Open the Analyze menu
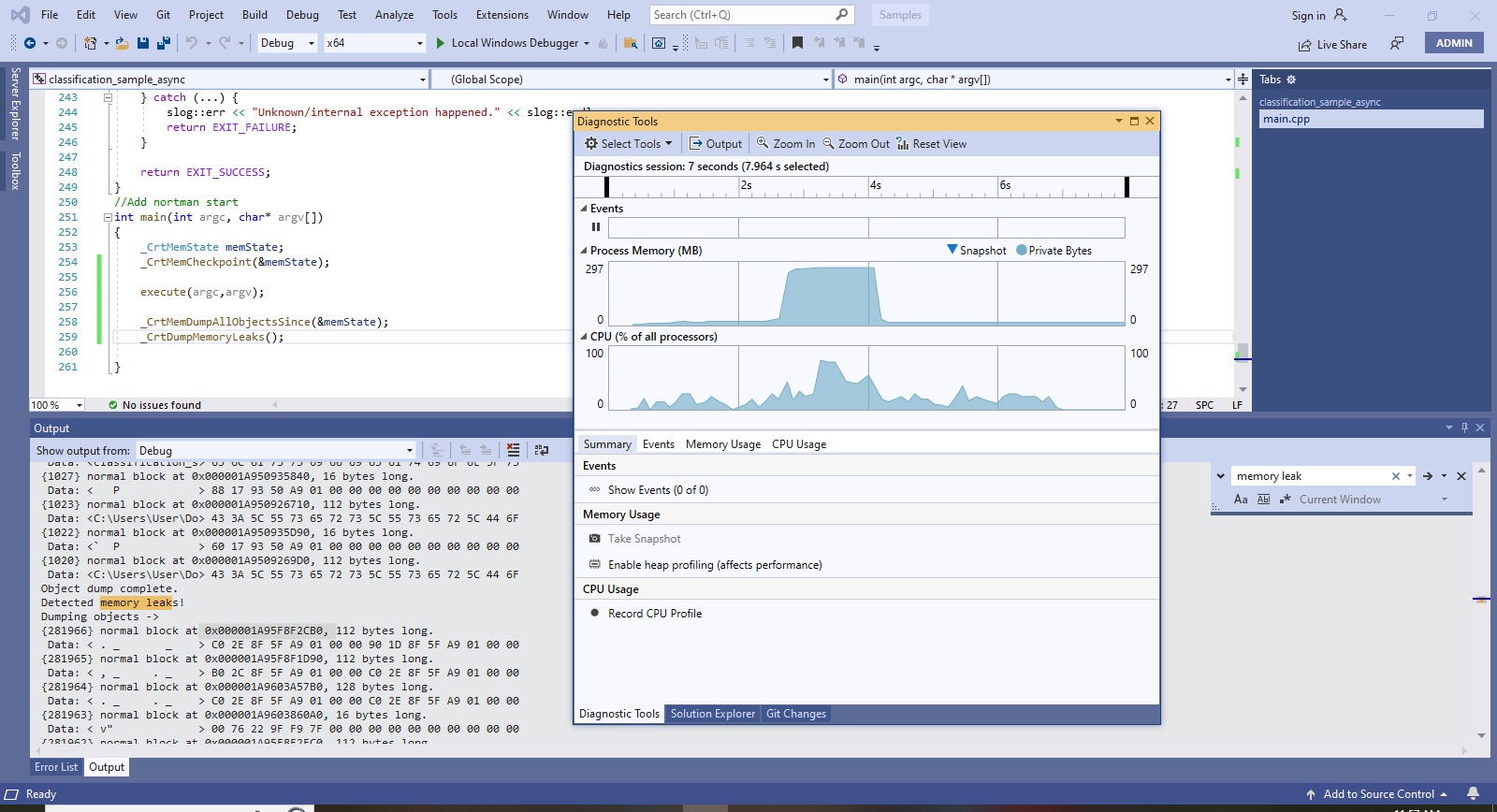 pos(394,15)
